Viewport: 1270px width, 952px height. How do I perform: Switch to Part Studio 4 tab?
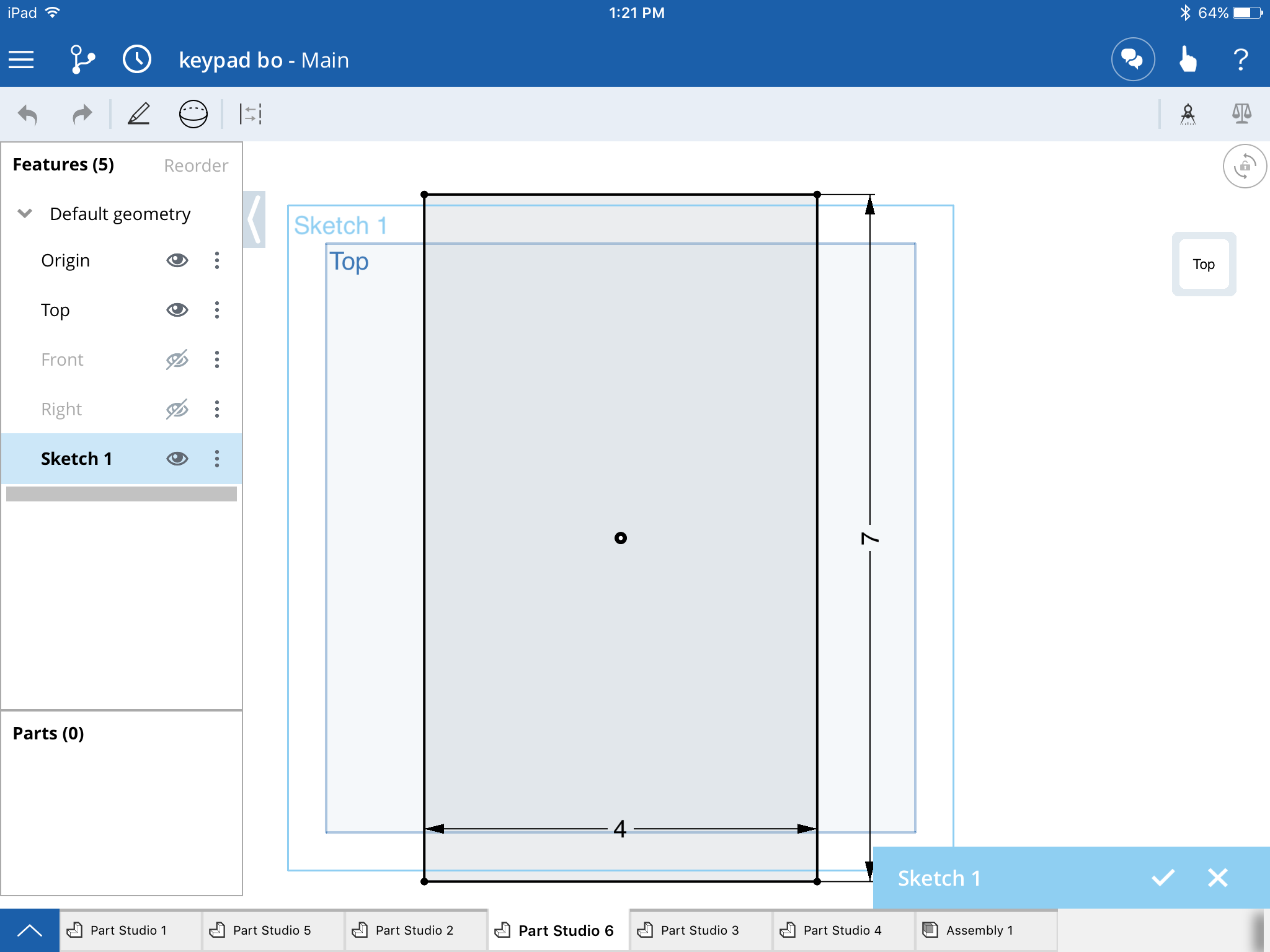844,930
